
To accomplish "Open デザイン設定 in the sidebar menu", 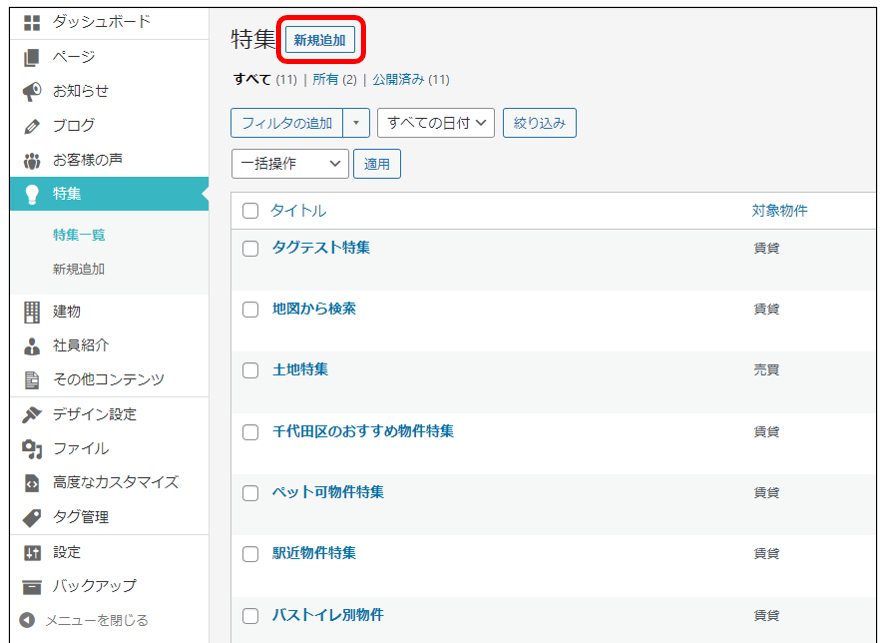I will pyautogui.click(x=94, y=414).
